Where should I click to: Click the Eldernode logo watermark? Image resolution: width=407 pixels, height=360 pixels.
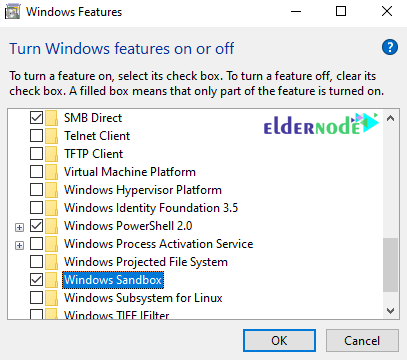point(321,124)
